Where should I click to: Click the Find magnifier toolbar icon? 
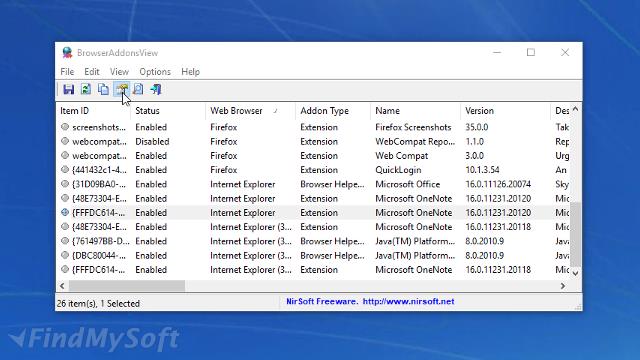(138, 89)
